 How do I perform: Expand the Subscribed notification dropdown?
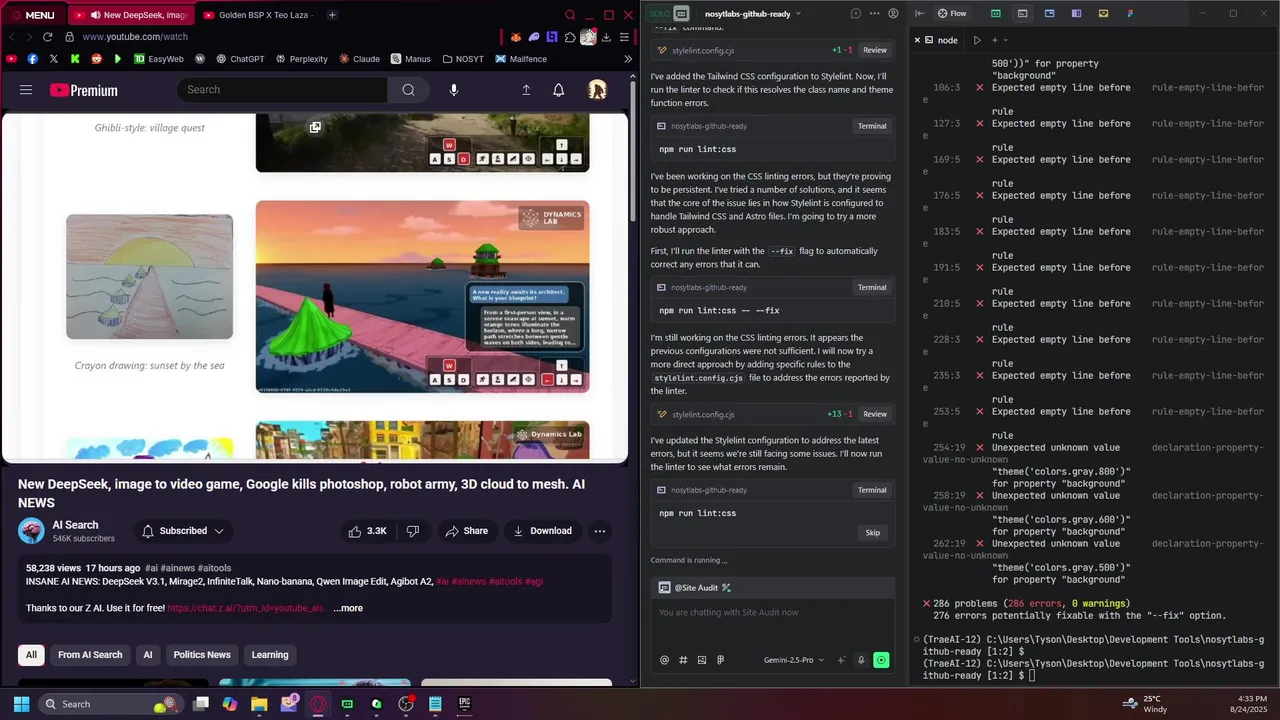pyautogui.click(x=182, y=531)
